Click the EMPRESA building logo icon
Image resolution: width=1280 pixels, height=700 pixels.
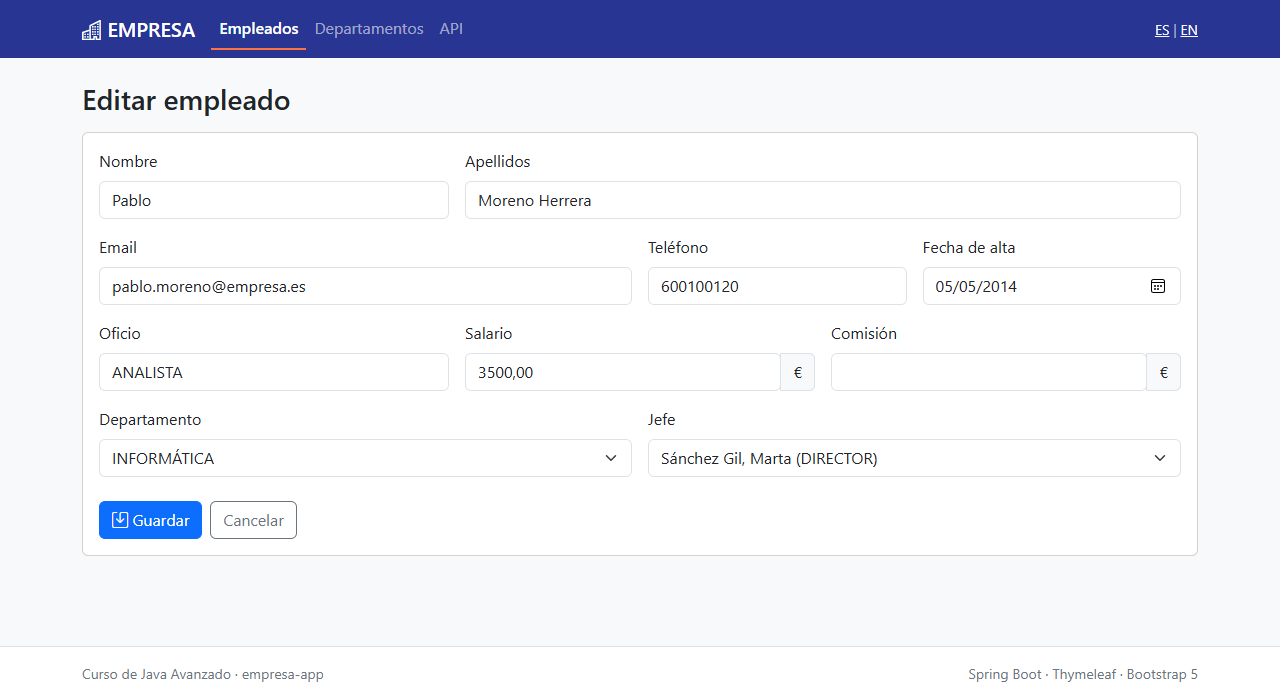(91, 30)
